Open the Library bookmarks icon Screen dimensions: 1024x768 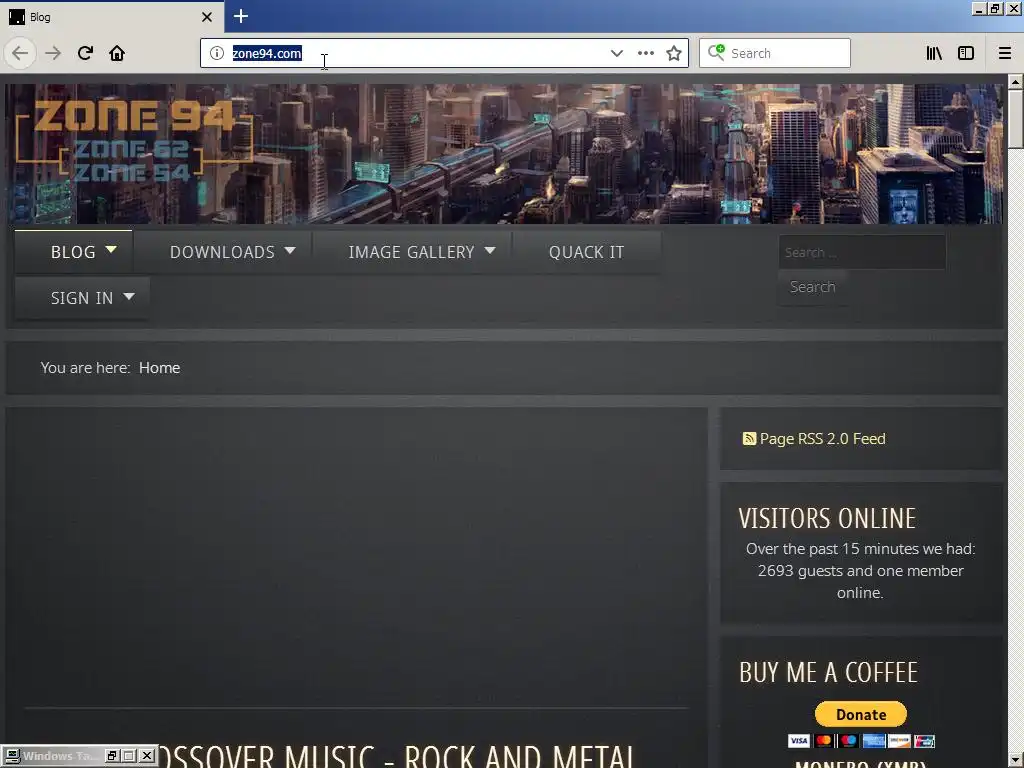[934, 53]
